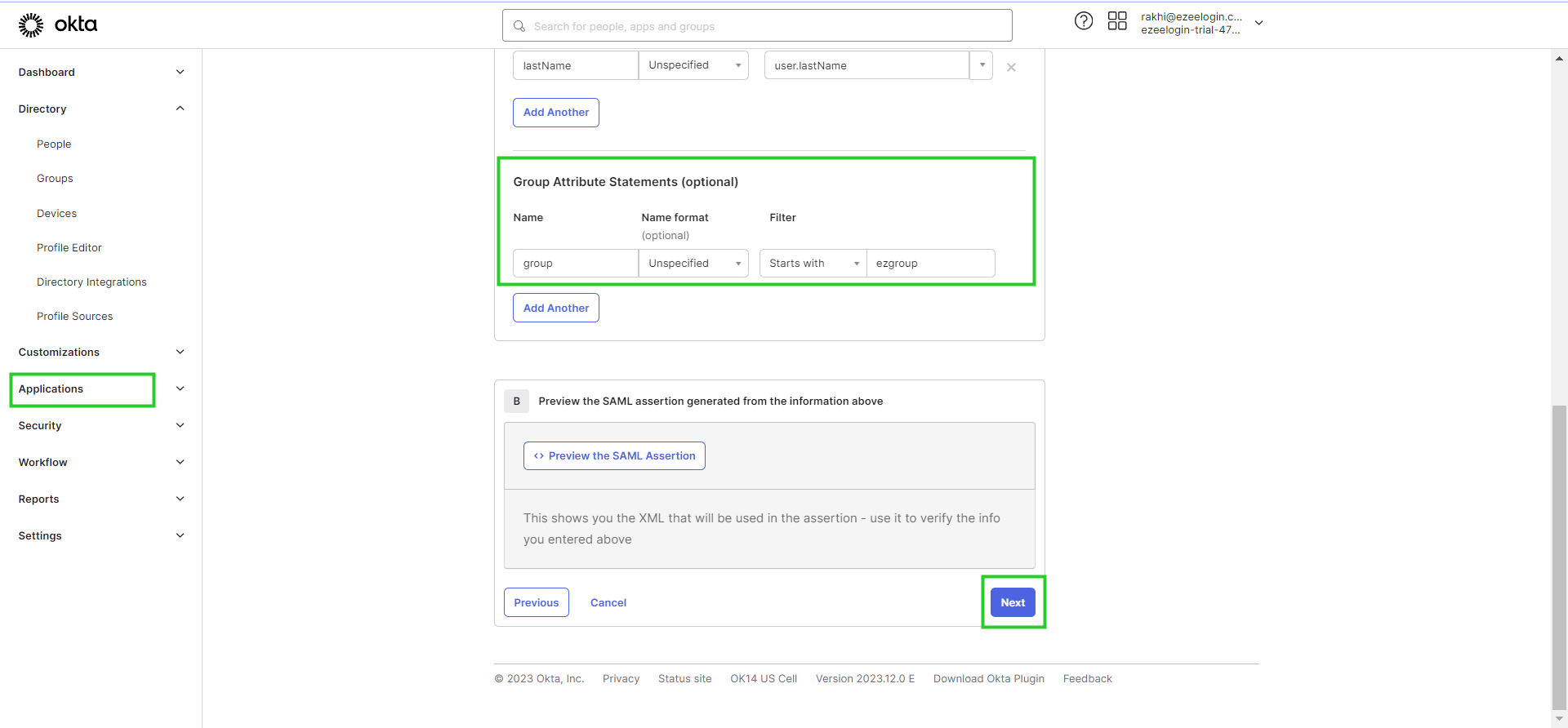Image resolution: width=1568 pixels, height=728 pixels.
Task: Open Profile Sources in sidebar
Action: coord(74,316)
